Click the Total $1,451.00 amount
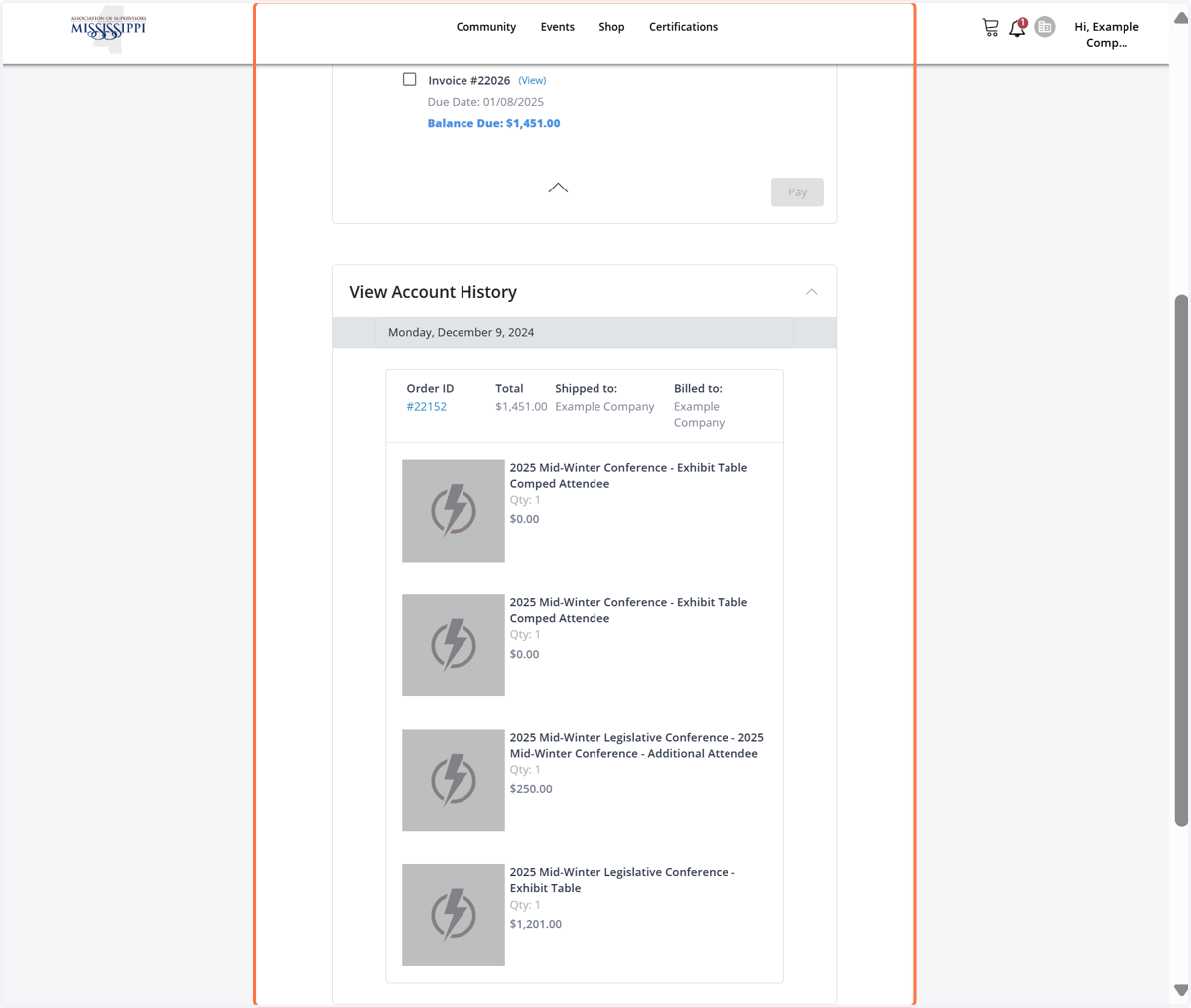Screen dimensions: 1191x1008 point(521,406)
